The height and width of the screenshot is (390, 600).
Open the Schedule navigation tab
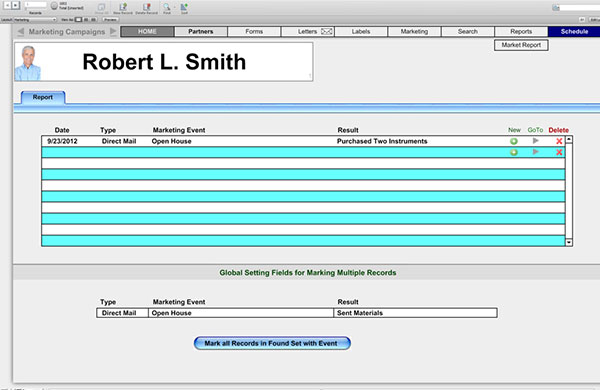click(574, 31)
